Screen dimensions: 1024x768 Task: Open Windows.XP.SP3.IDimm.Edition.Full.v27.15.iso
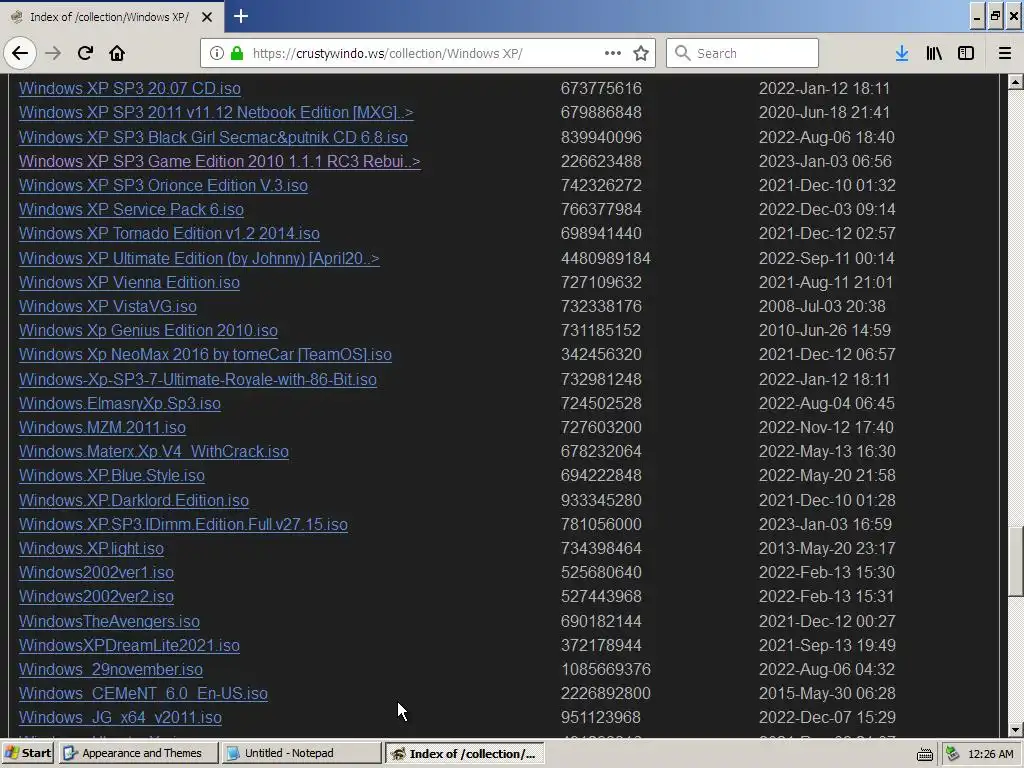pyautogui.click(x=184, y=524)
